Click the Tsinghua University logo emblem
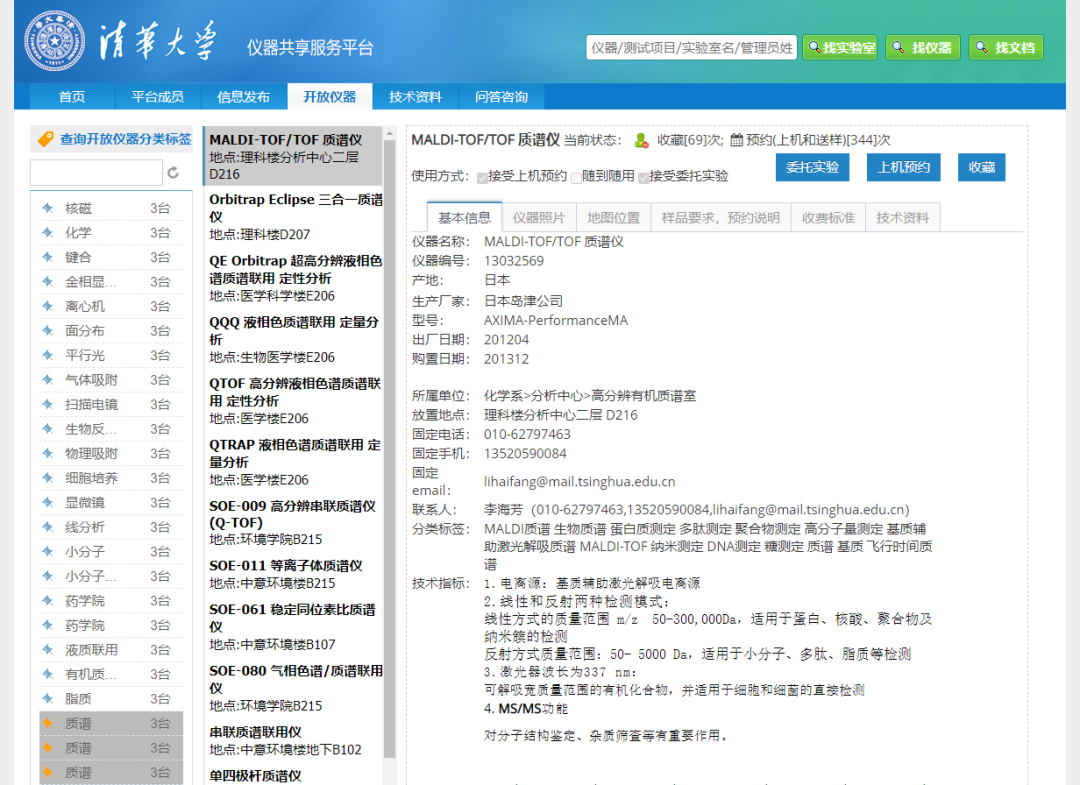1080x785 pixels. pos(55,42)
